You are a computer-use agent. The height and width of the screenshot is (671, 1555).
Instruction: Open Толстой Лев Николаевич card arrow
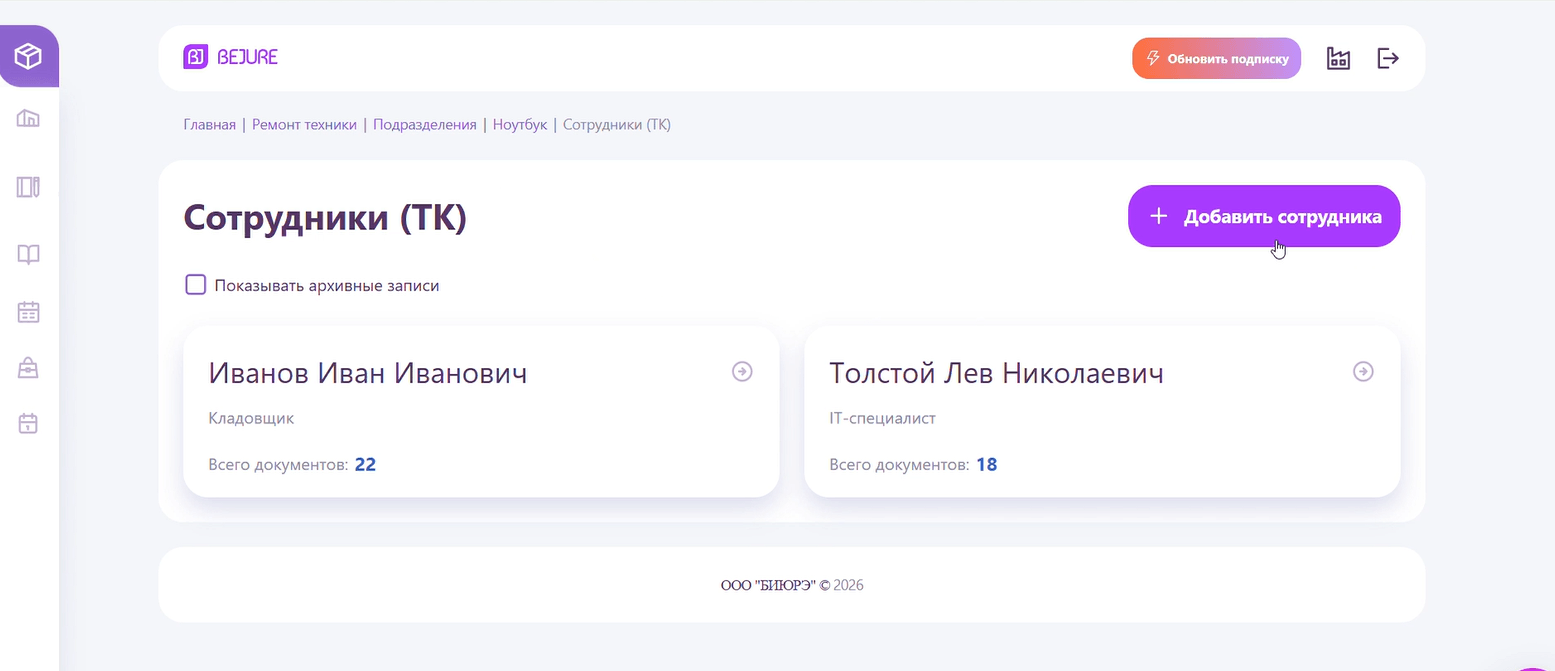click(x=1363, y=371)
